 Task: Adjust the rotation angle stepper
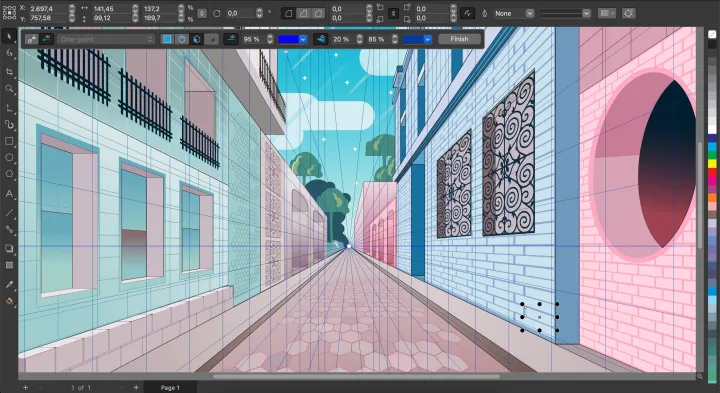[259, 13]
